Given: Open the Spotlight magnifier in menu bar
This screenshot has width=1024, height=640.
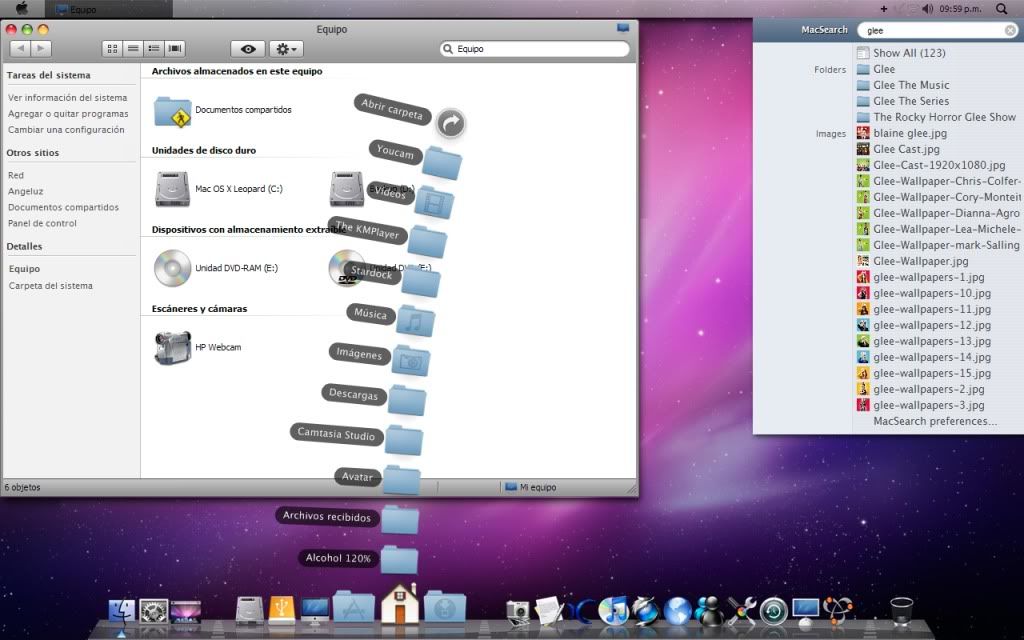Looking at the screenshot, I should [1001, 8].
